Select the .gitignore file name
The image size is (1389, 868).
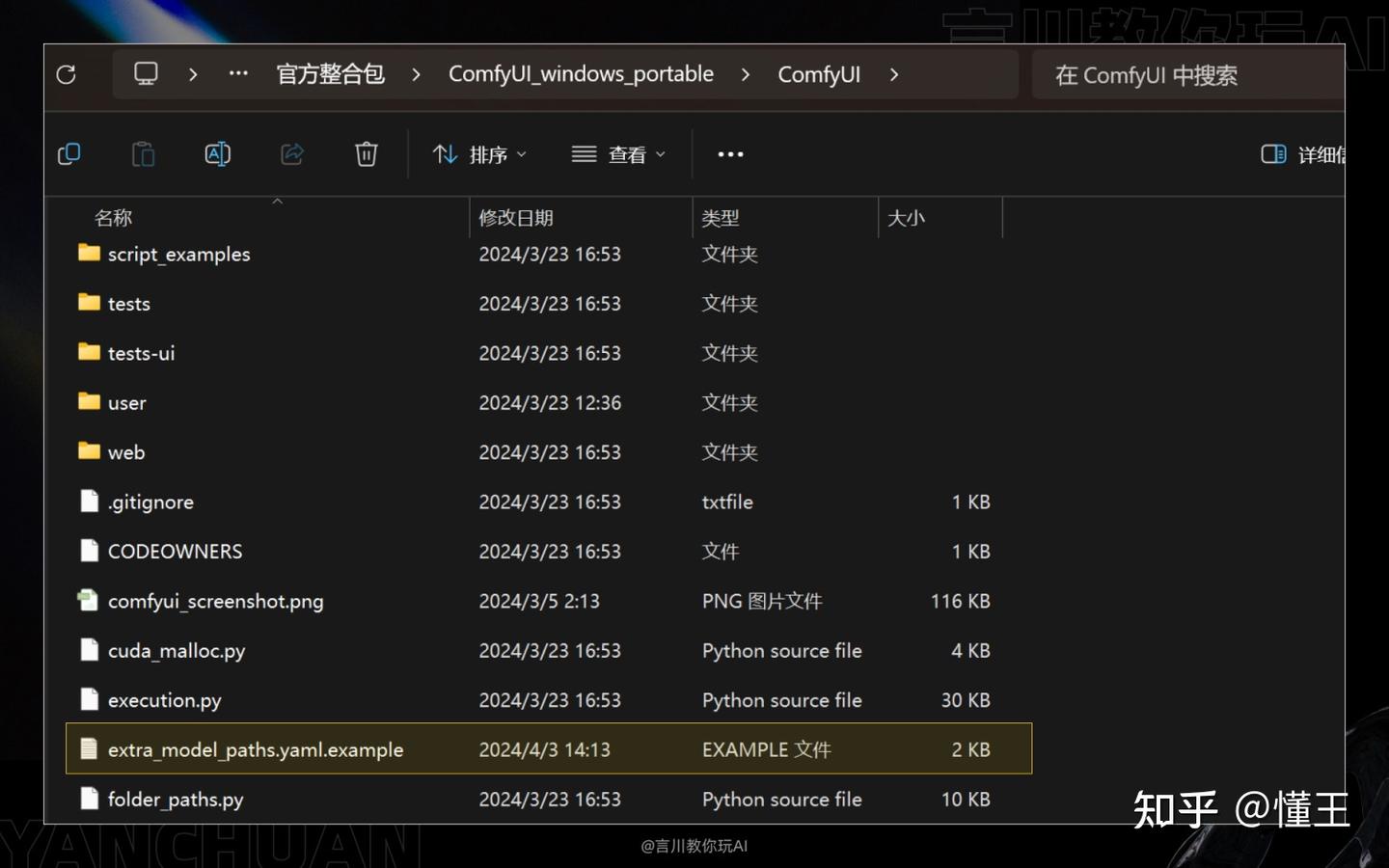(x=150, y=502)
